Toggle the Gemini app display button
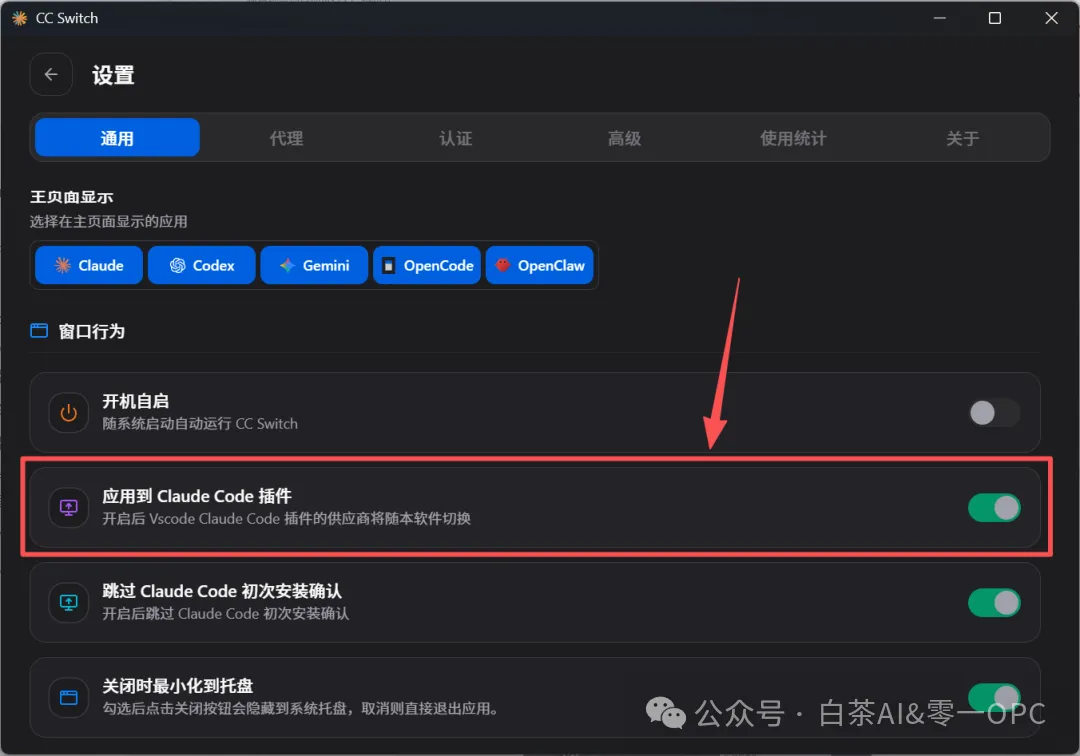This screenshot has width=1080, height=756. click(314, 265)
